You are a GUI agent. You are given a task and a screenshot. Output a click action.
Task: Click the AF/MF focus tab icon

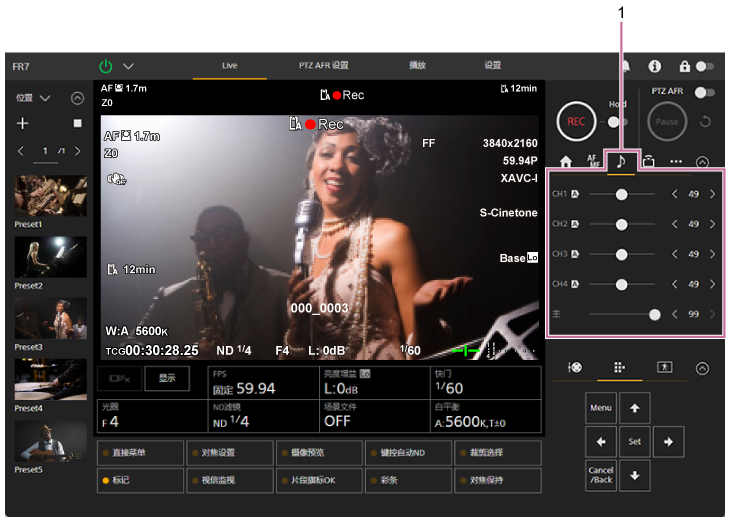pyautogui.click(x=593, y=161)
